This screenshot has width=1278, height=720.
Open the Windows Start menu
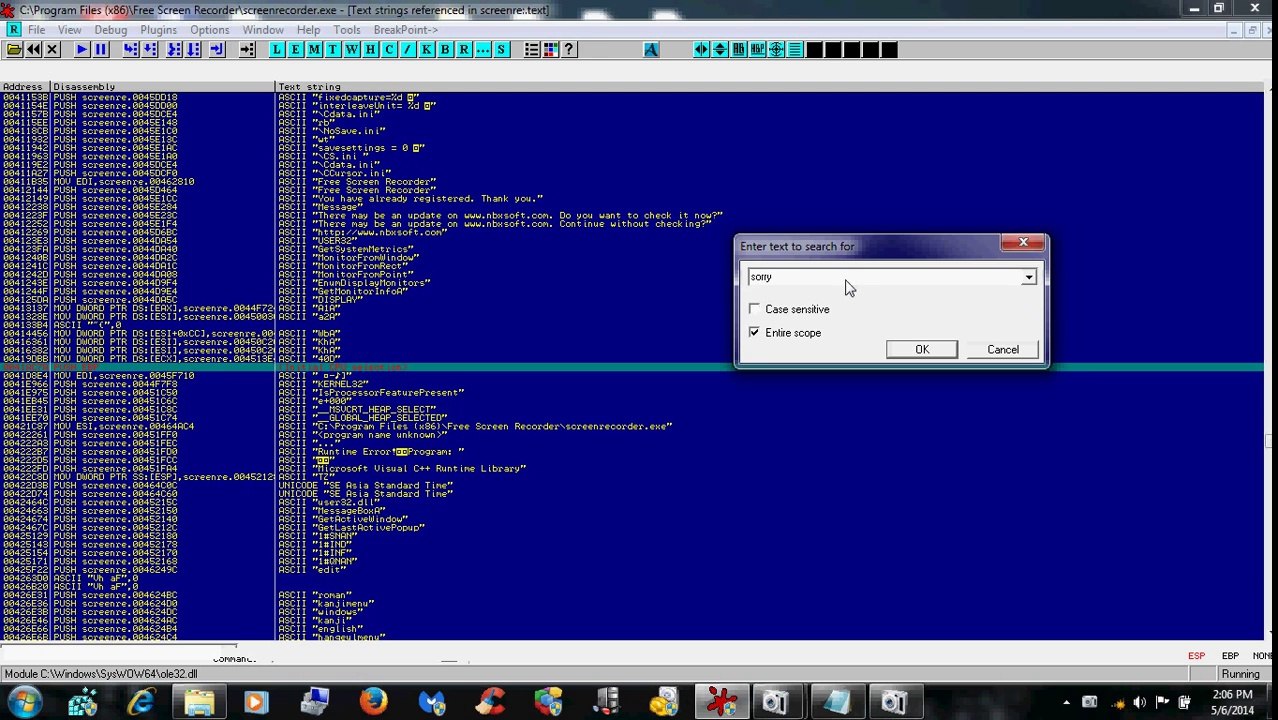click(x=22, y=702)
